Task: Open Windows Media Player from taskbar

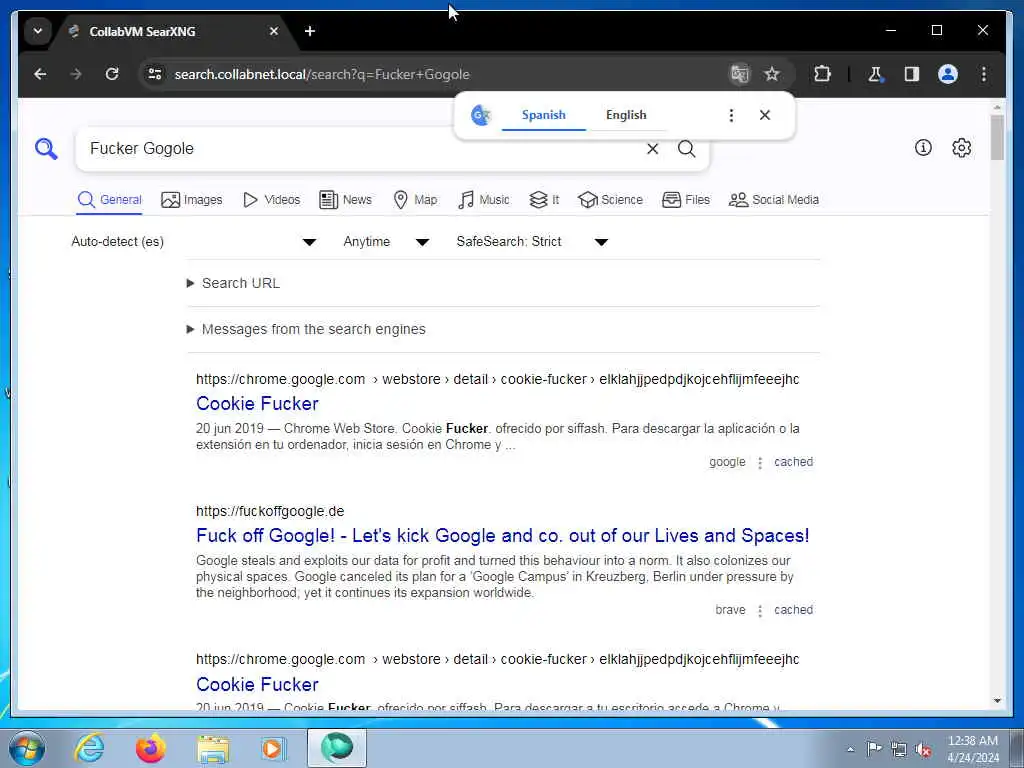Action: (x=273, y=748)
